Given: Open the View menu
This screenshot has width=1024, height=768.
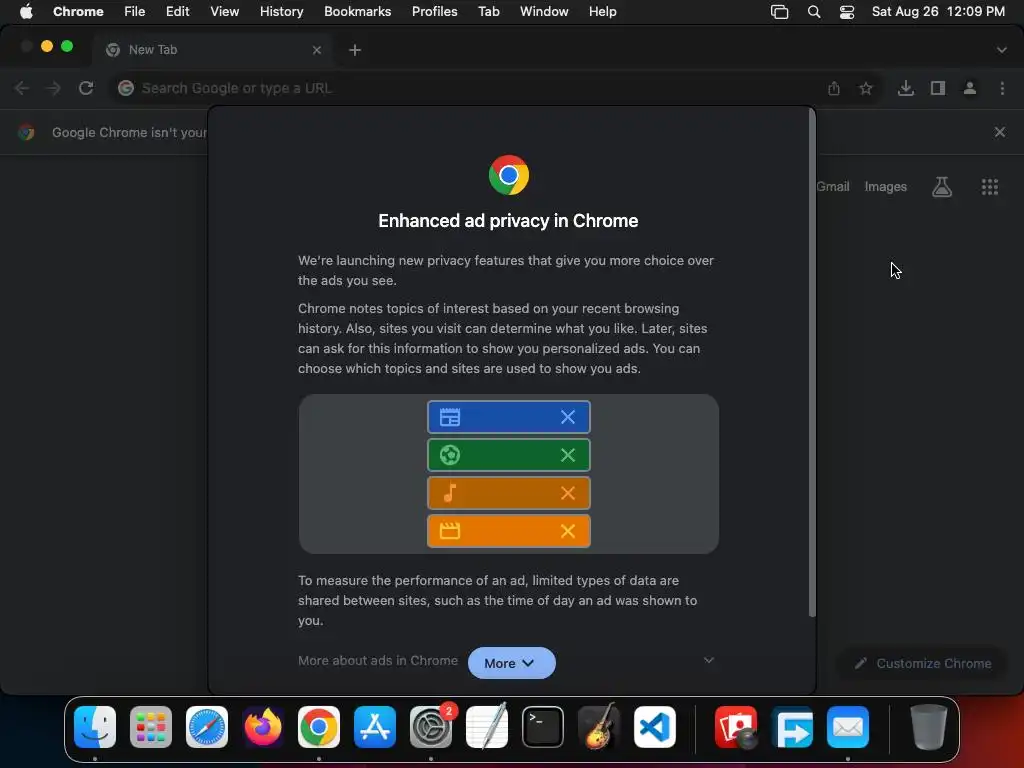Looking at the screenshot, I should tap(224, 11).
